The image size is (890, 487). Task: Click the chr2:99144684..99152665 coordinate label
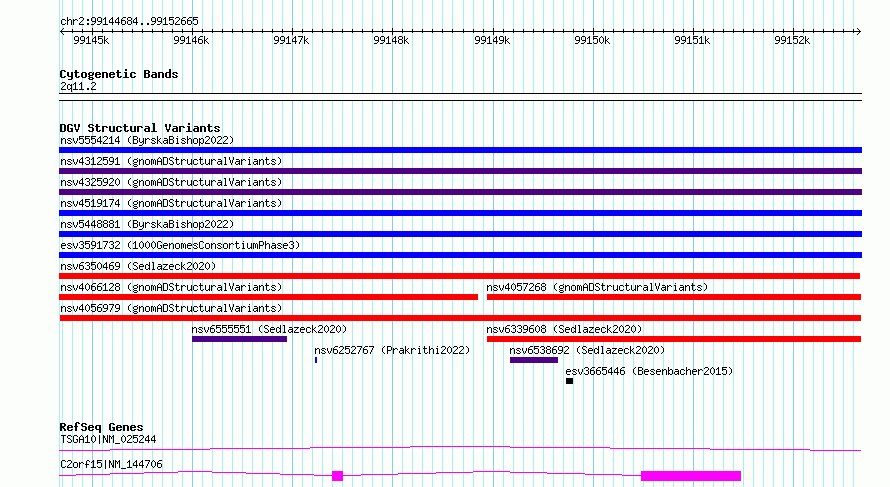129,22
